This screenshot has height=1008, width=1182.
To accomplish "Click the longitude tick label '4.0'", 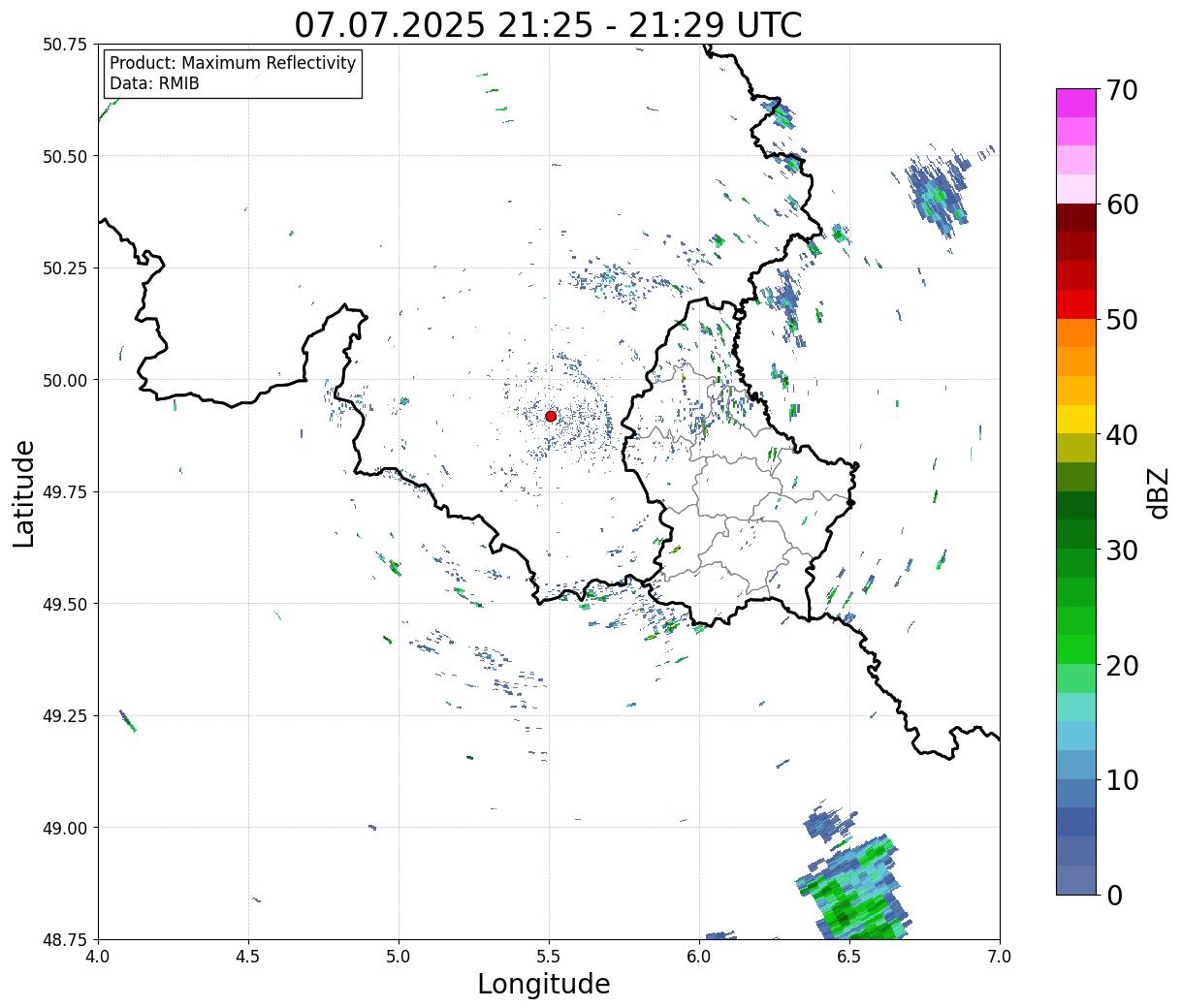I will (x=98, y=957).
